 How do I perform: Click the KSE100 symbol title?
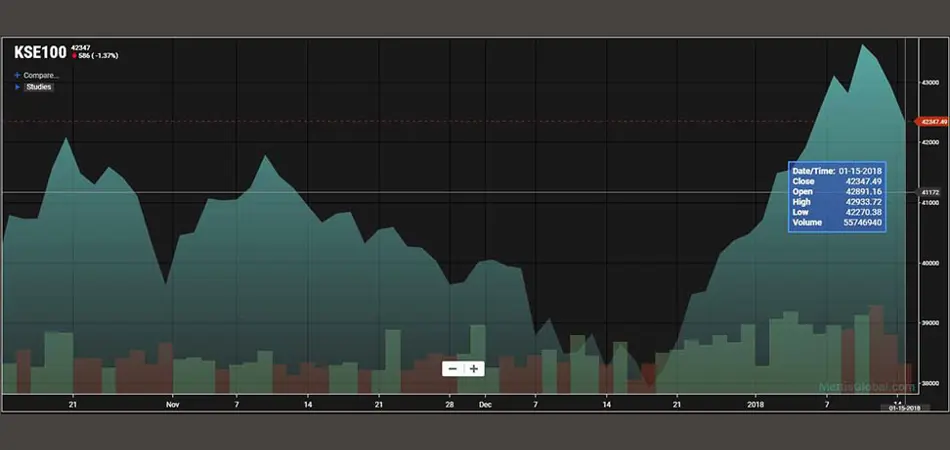39,51
